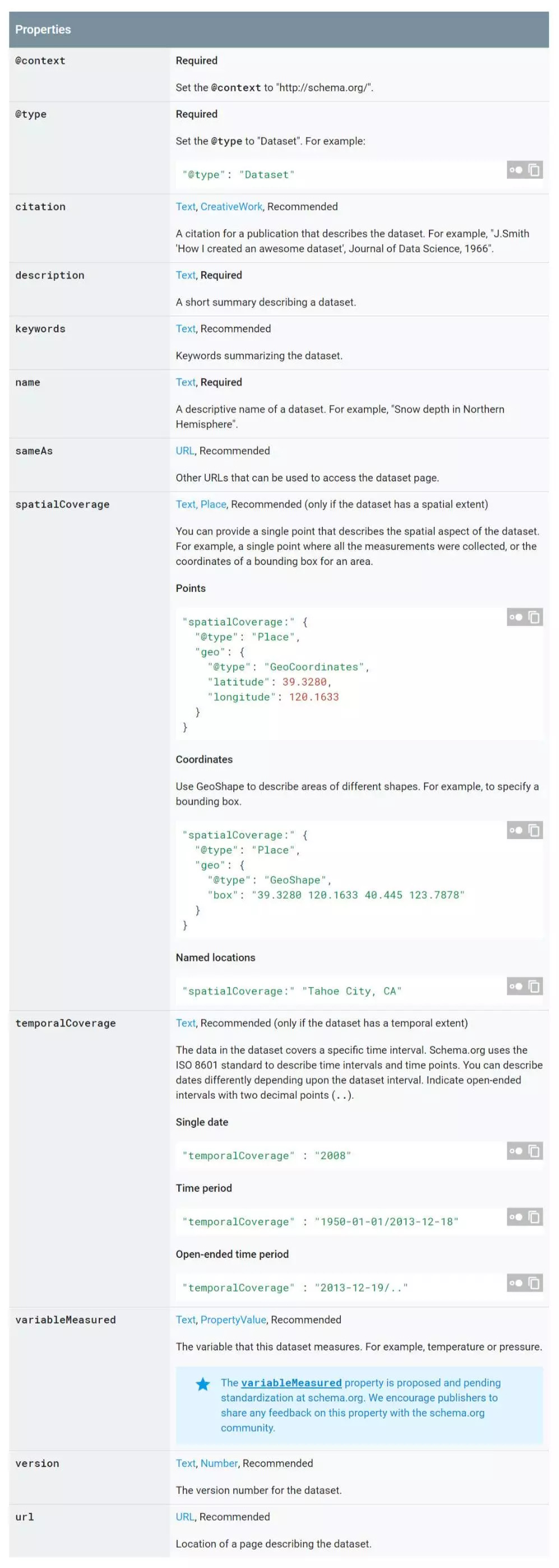Click the star icon in variableMeasured note
The height and width of the screenshot is (1568, 559).
click(203, 1385)
